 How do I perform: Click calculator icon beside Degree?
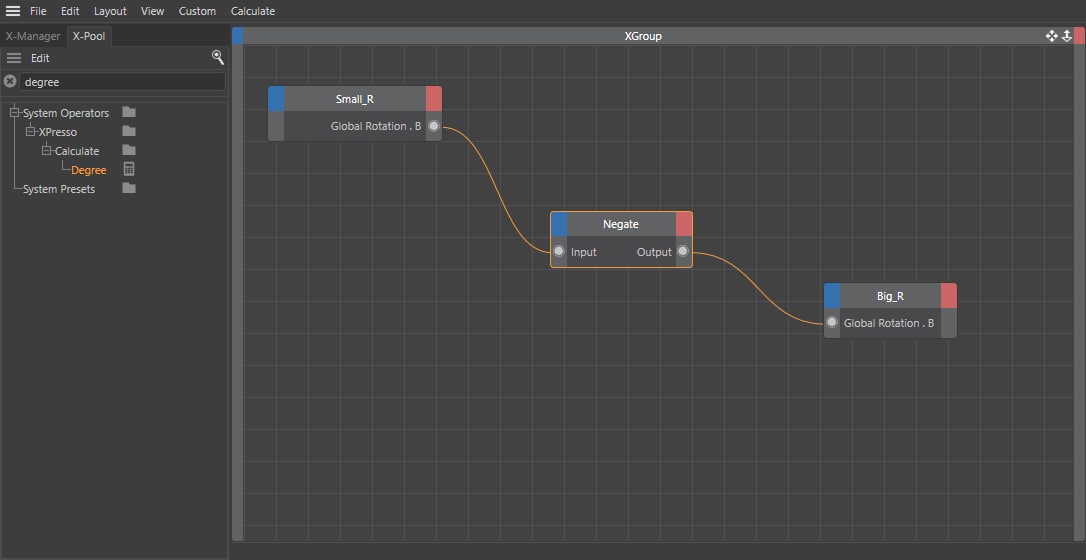tap(129, 169)
